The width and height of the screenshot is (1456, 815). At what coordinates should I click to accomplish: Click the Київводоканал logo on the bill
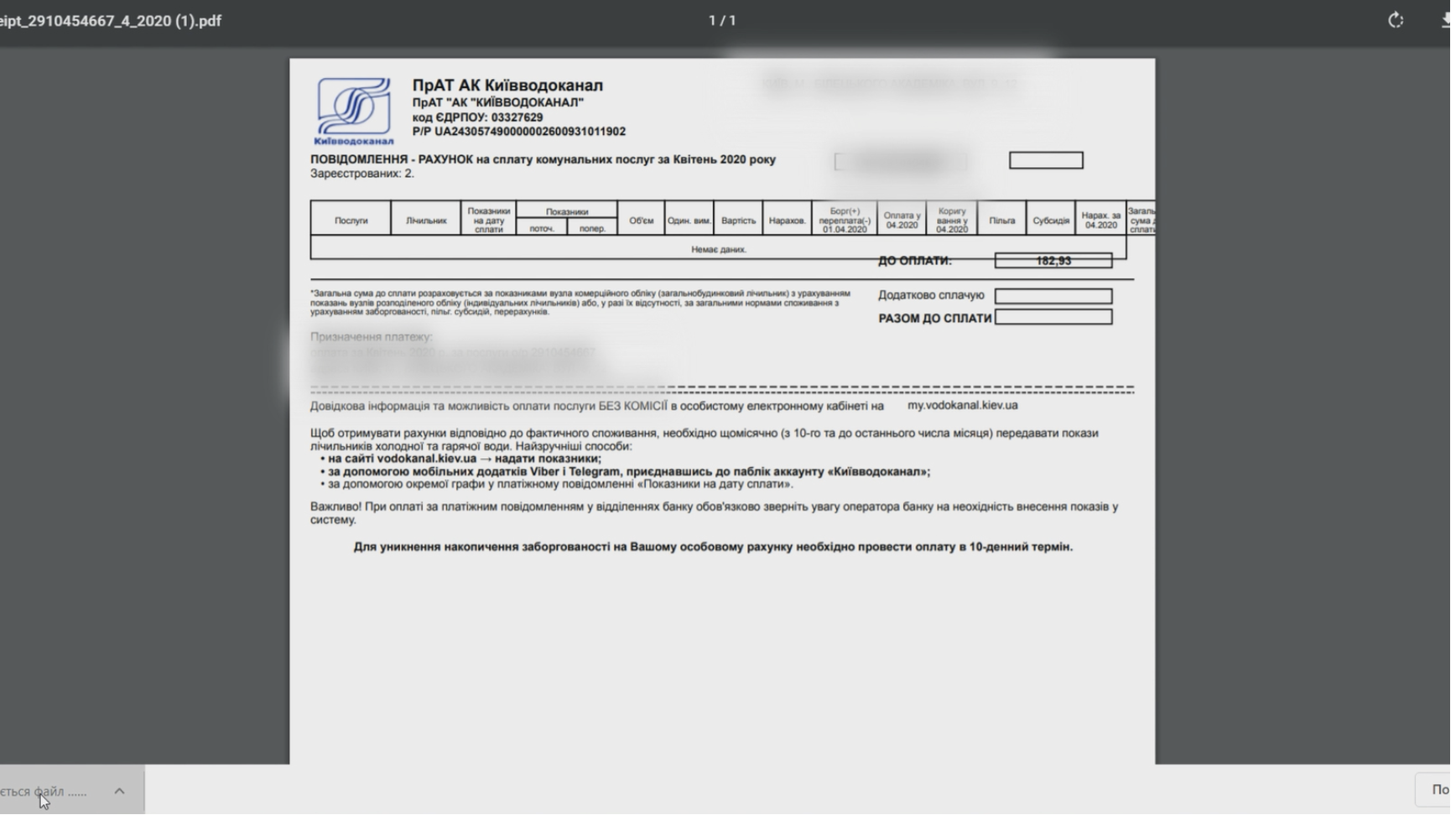(353, 112)
